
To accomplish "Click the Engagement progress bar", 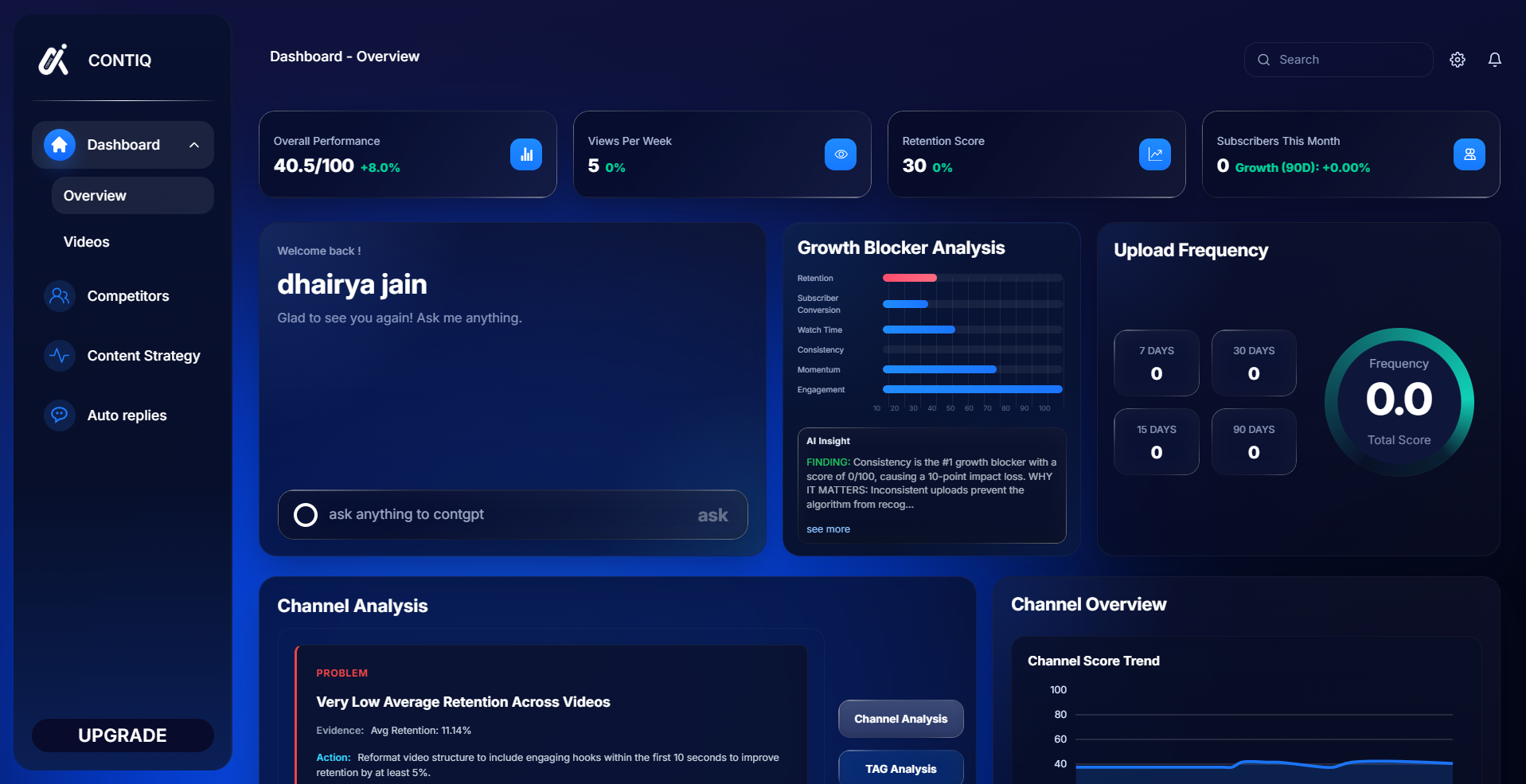I will 973,389.
